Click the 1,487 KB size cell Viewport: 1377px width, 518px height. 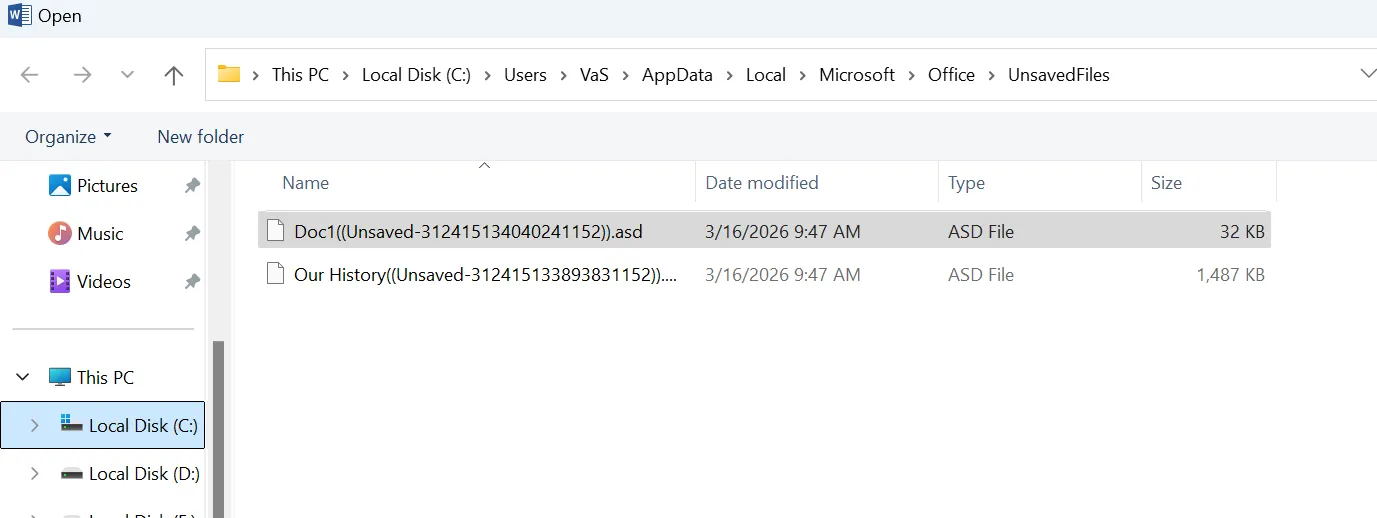(1230, 275)
